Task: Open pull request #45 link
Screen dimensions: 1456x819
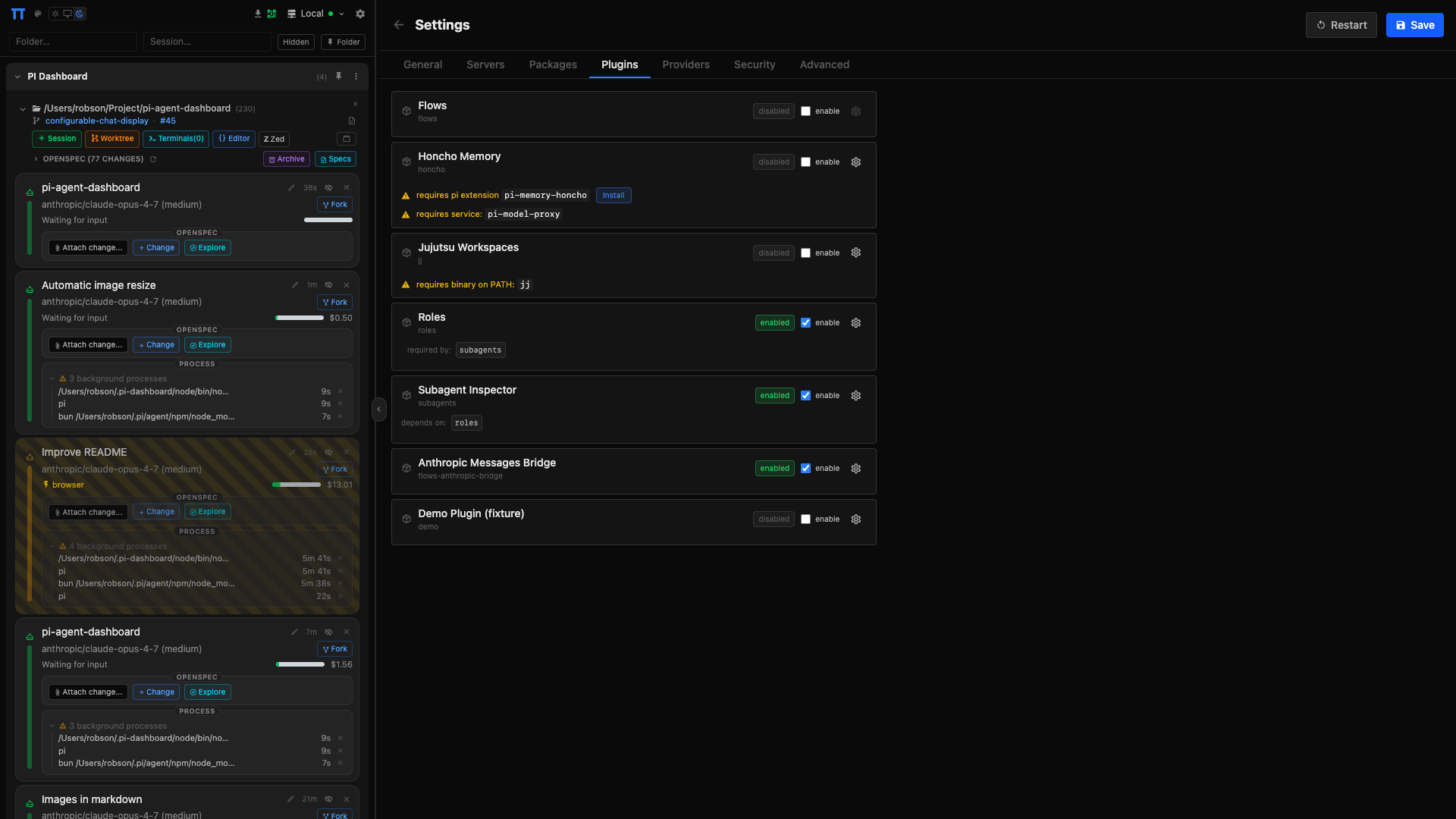Action: (x=168, y=121)
